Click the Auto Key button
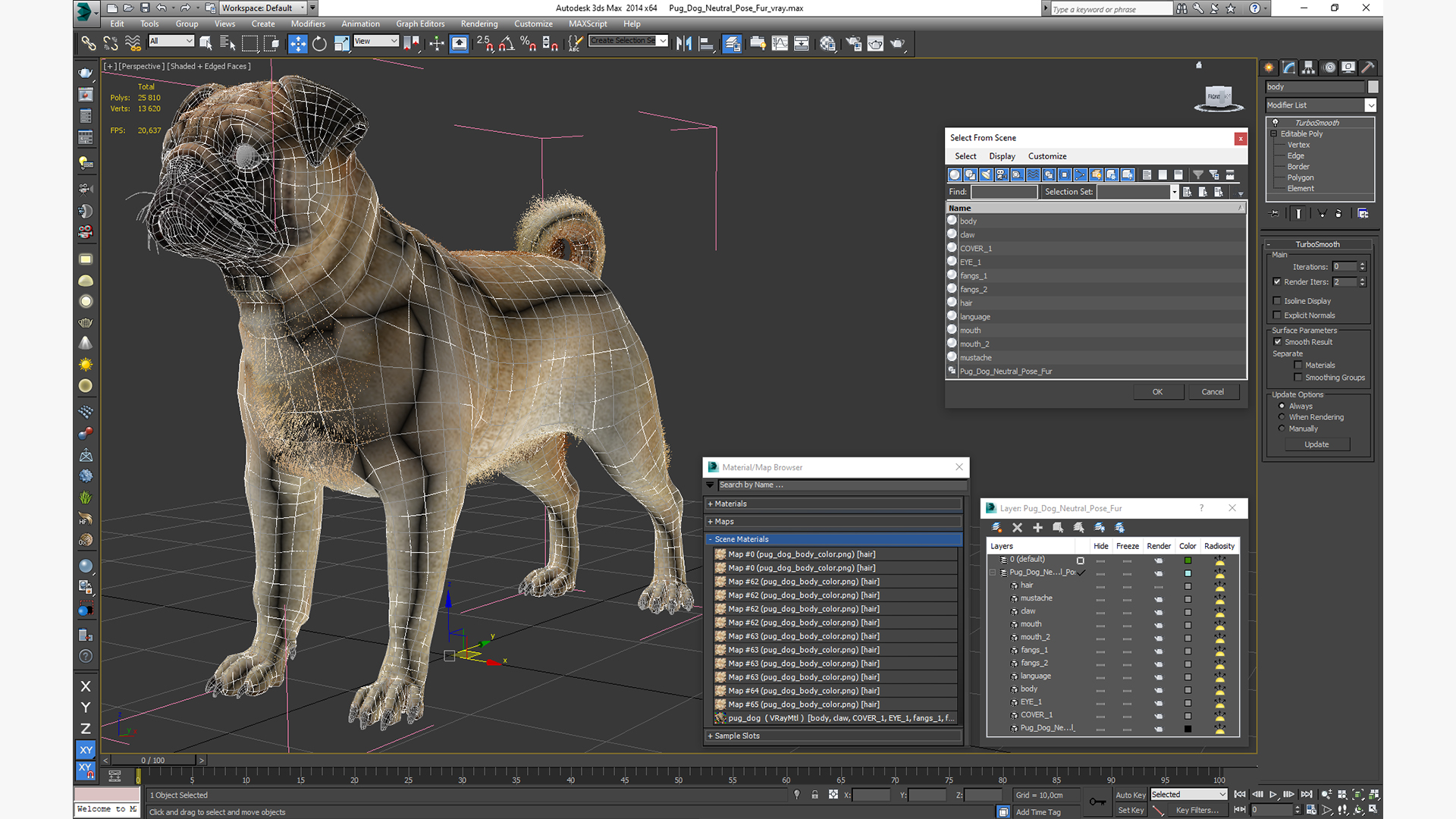 [1131, 795]
